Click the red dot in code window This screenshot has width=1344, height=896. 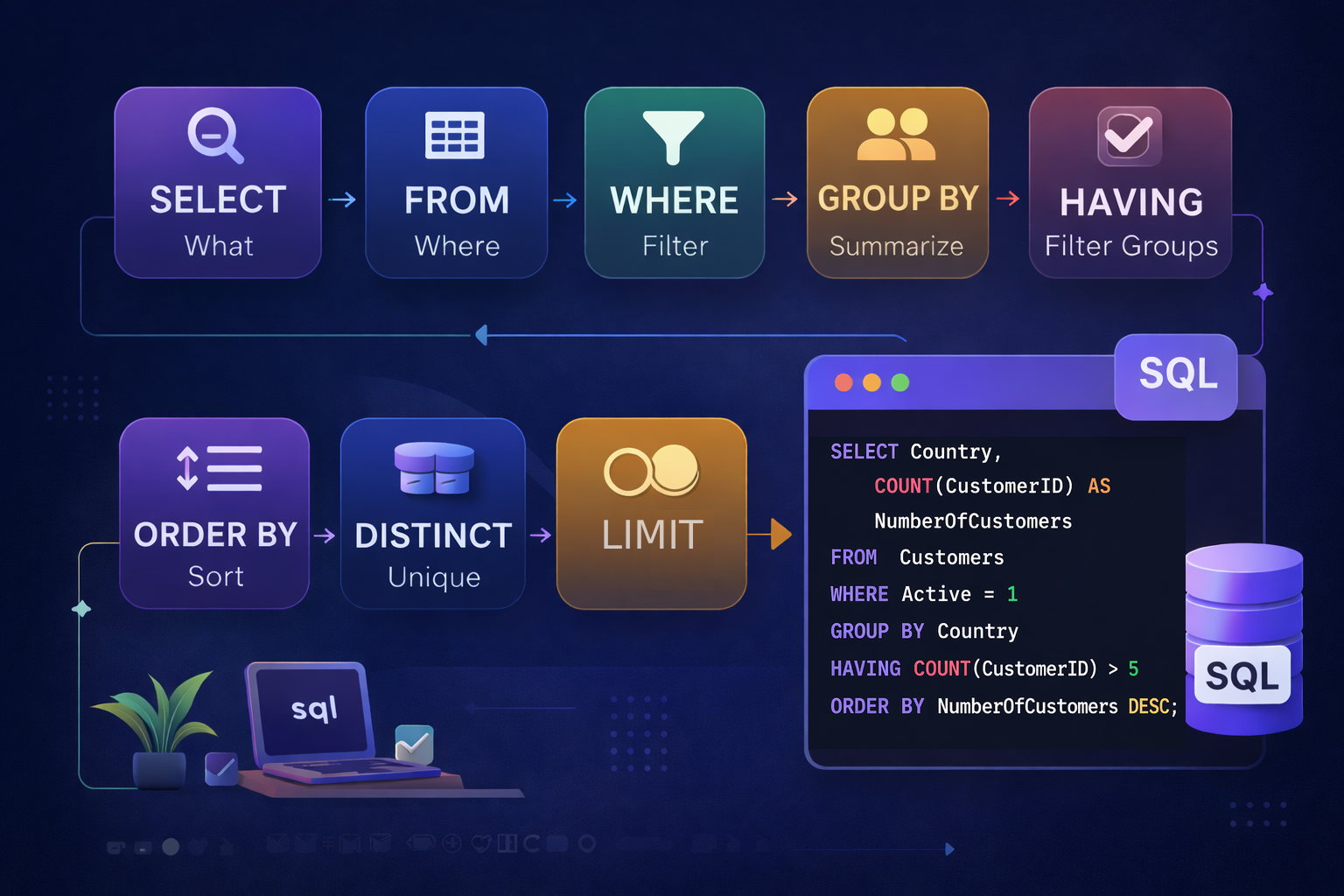coord(843,382)
